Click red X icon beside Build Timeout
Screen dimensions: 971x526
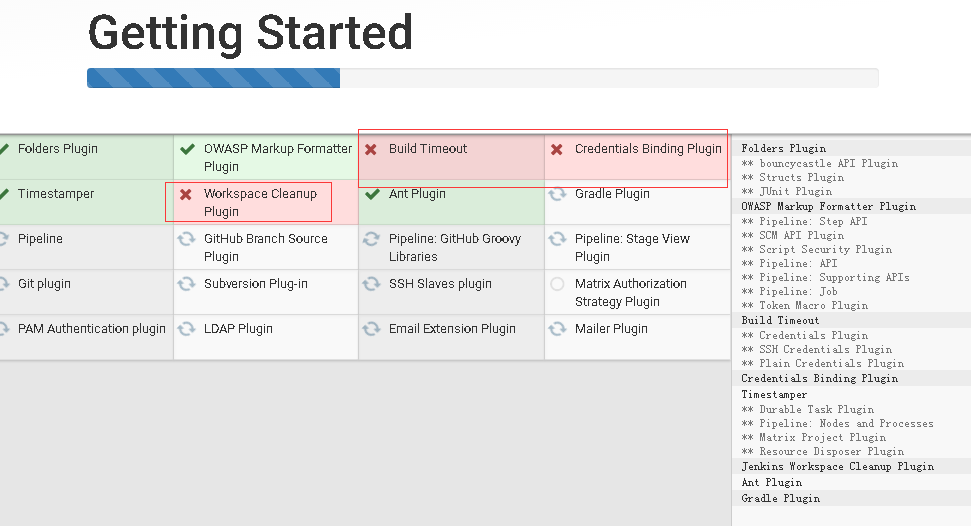(371, 149)
